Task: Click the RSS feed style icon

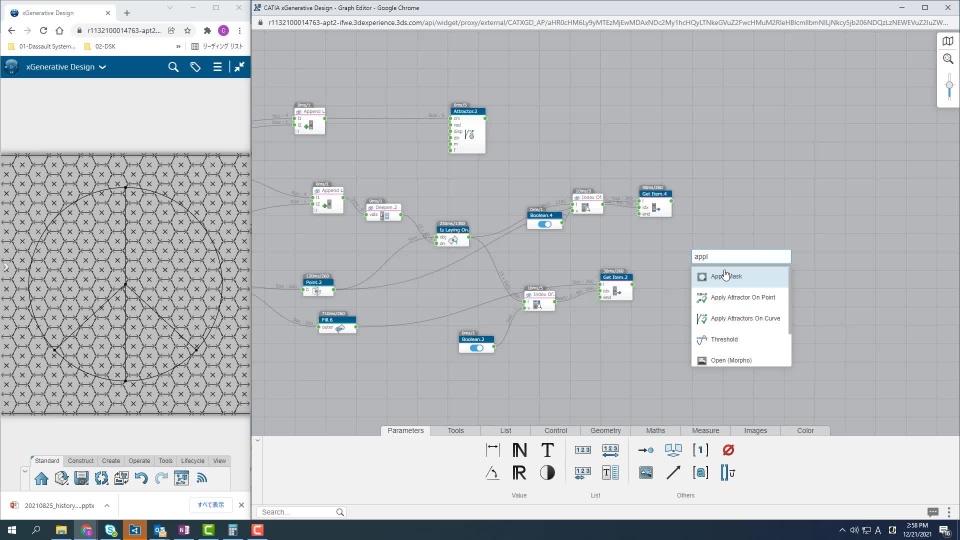Action: (201, 478)
